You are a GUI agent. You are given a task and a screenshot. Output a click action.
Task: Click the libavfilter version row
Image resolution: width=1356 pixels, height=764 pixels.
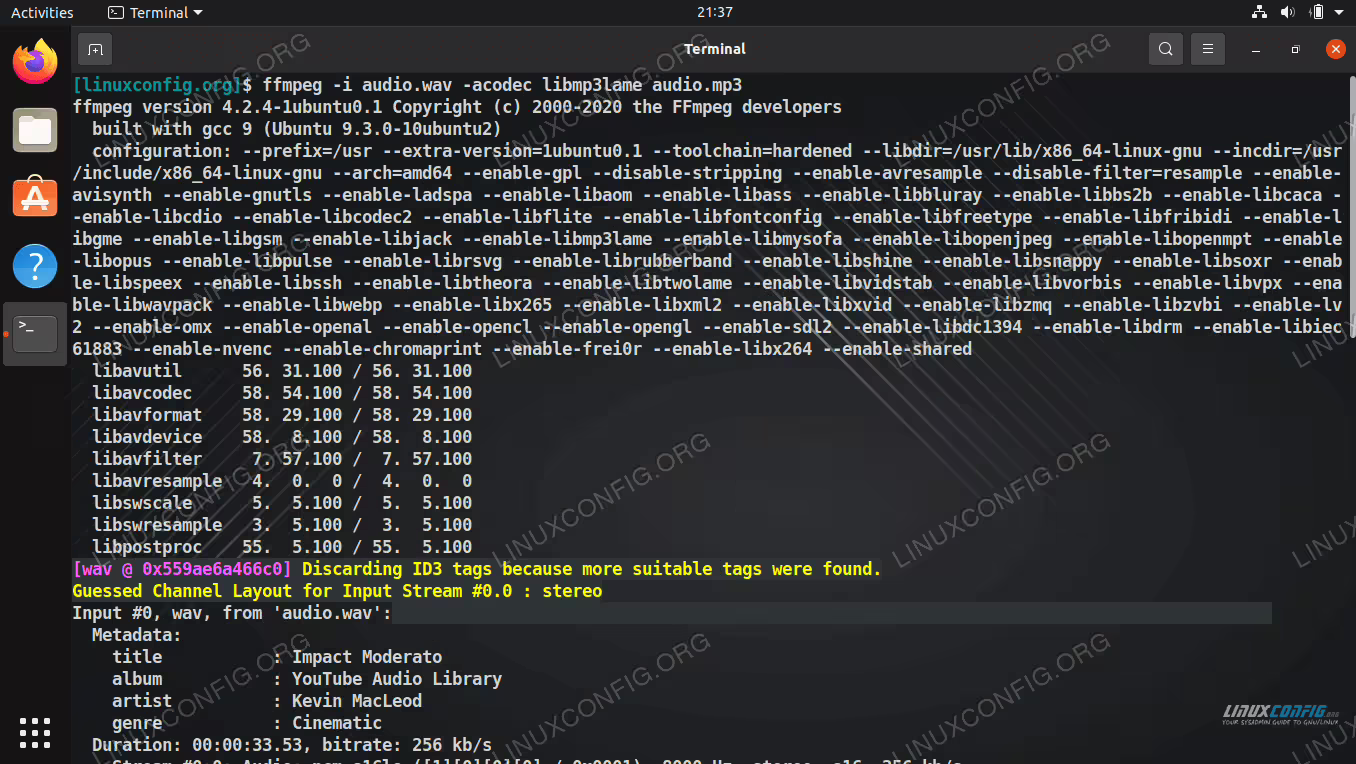click(282, 459)
